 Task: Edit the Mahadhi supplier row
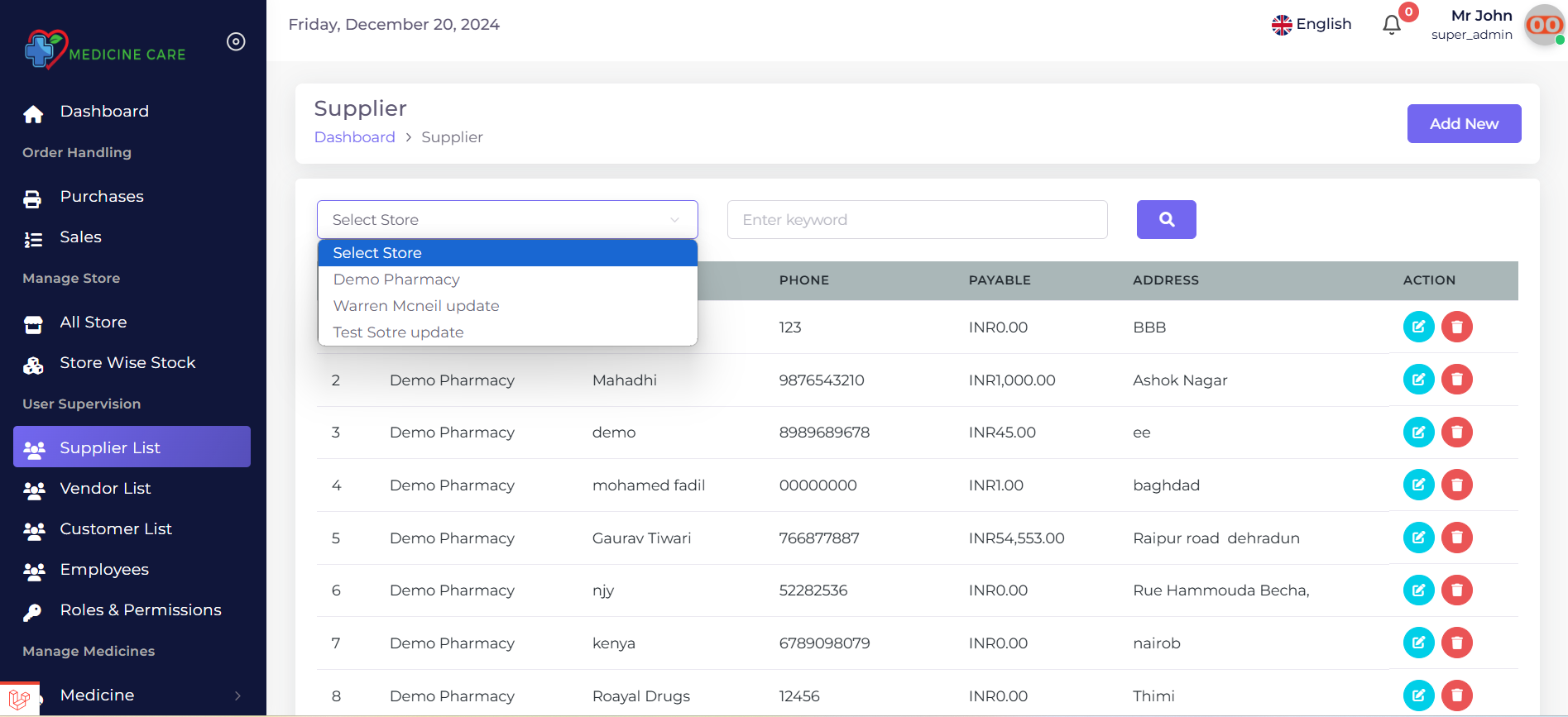click(x=1418, y=380)
